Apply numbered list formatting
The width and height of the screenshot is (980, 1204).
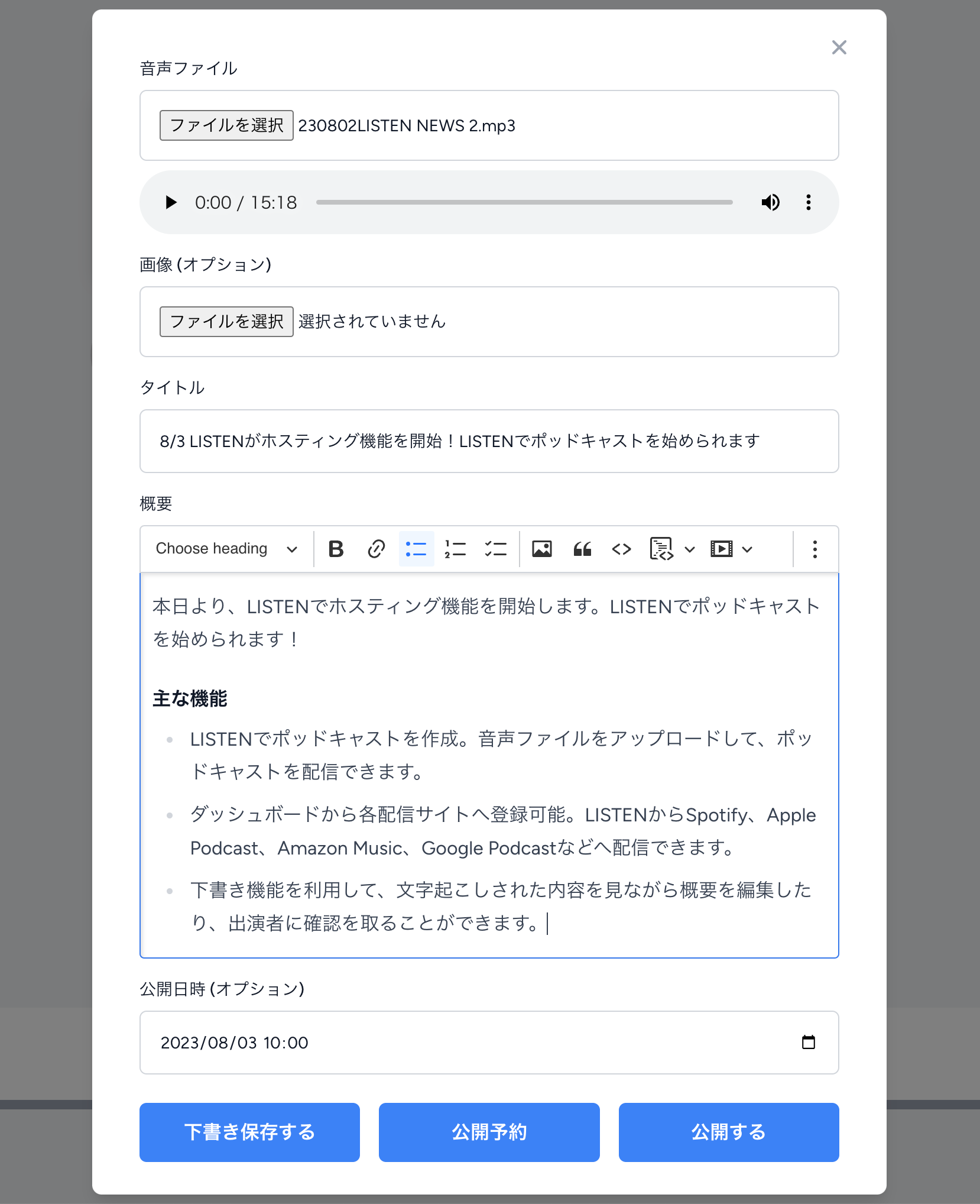click(x=456, y=549)
